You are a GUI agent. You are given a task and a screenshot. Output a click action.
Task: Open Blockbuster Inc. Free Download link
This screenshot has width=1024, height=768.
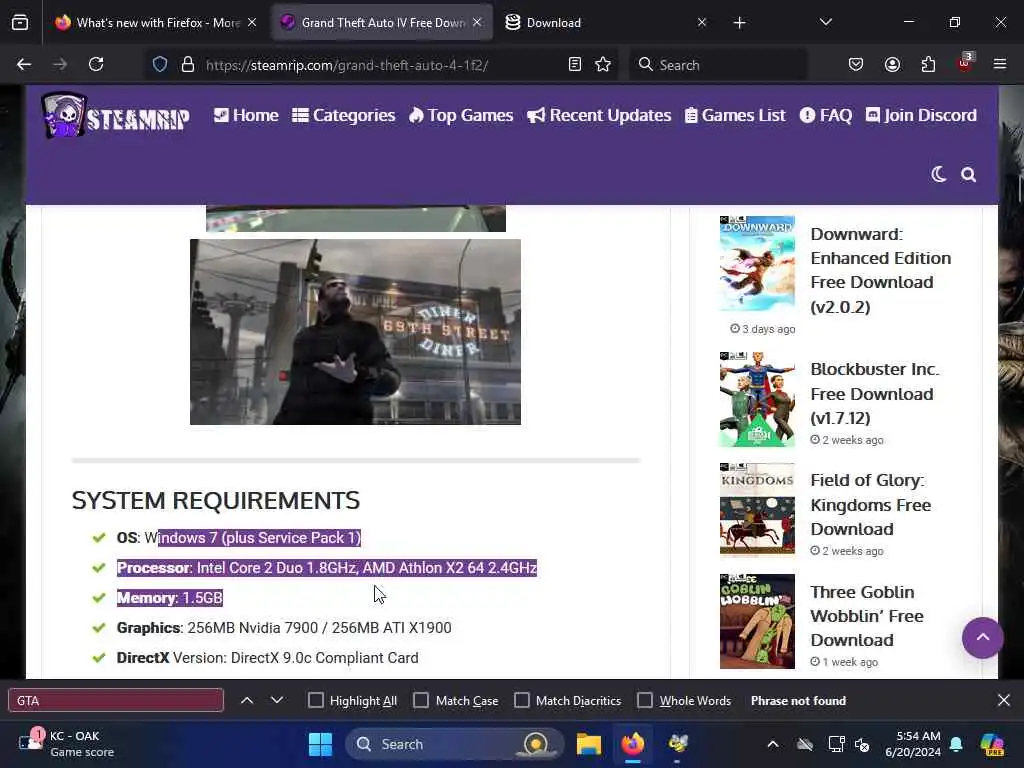coord(874,393)
